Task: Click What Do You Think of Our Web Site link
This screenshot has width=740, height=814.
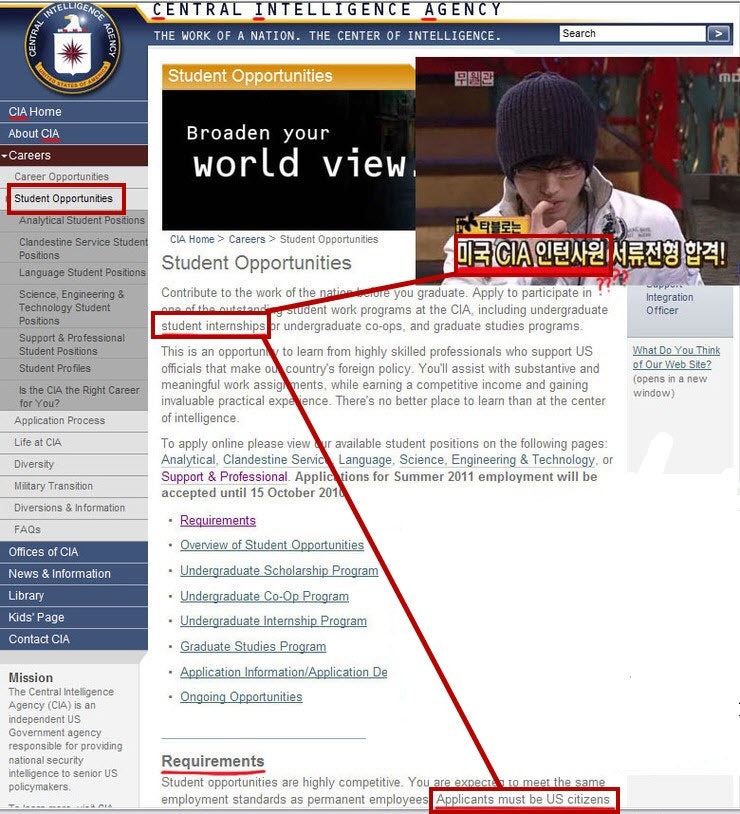Action: pyautogui.click(x=676, y=357)
